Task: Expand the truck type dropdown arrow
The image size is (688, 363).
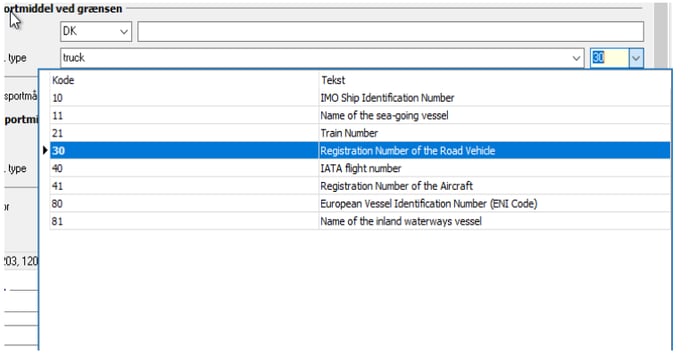Action: tap(576, 58)
